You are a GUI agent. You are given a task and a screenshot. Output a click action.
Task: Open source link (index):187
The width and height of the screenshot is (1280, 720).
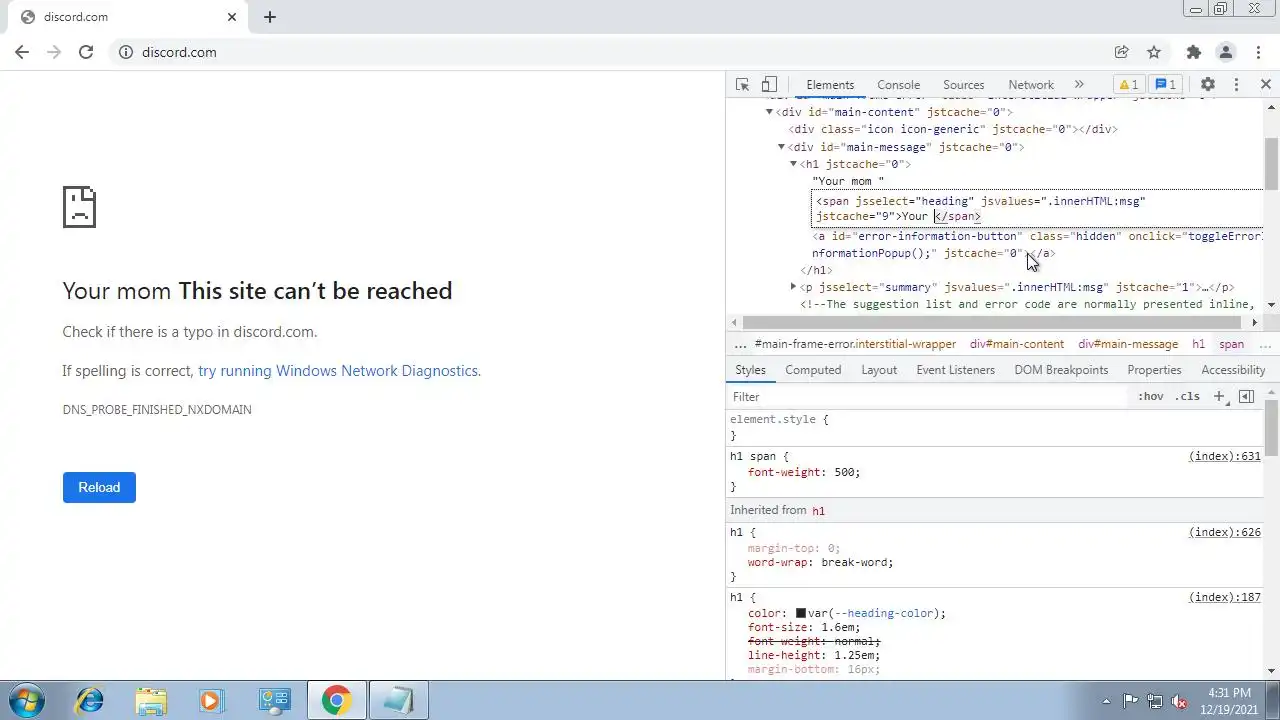(1224, 597)
